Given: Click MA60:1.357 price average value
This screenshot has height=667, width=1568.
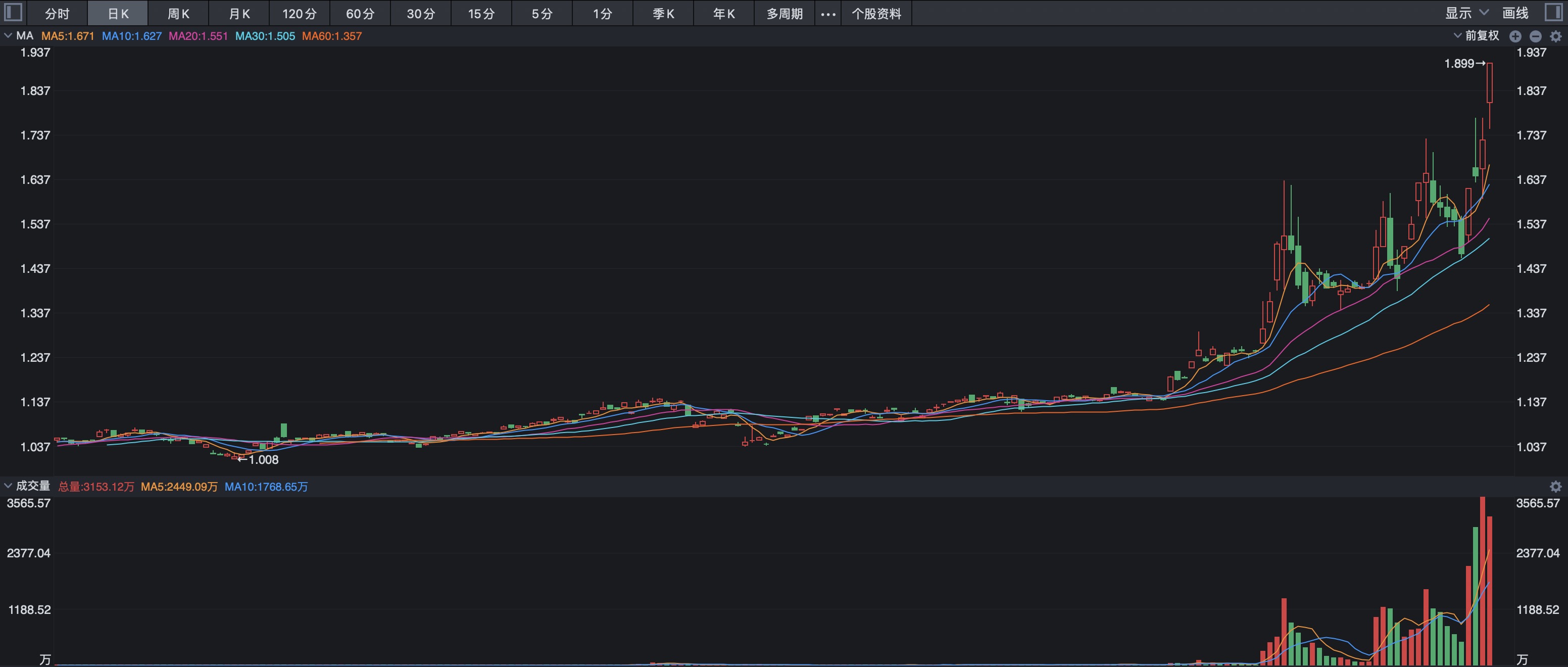Looking at the screenshot, I should tap(332, 36).
